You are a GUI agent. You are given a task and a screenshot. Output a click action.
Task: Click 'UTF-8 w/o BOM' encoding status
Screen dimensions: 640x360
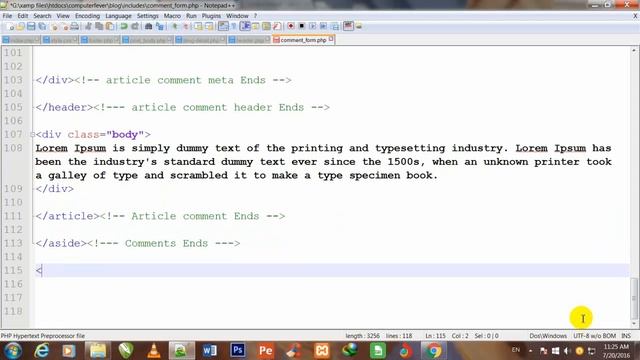click(594, 336)
